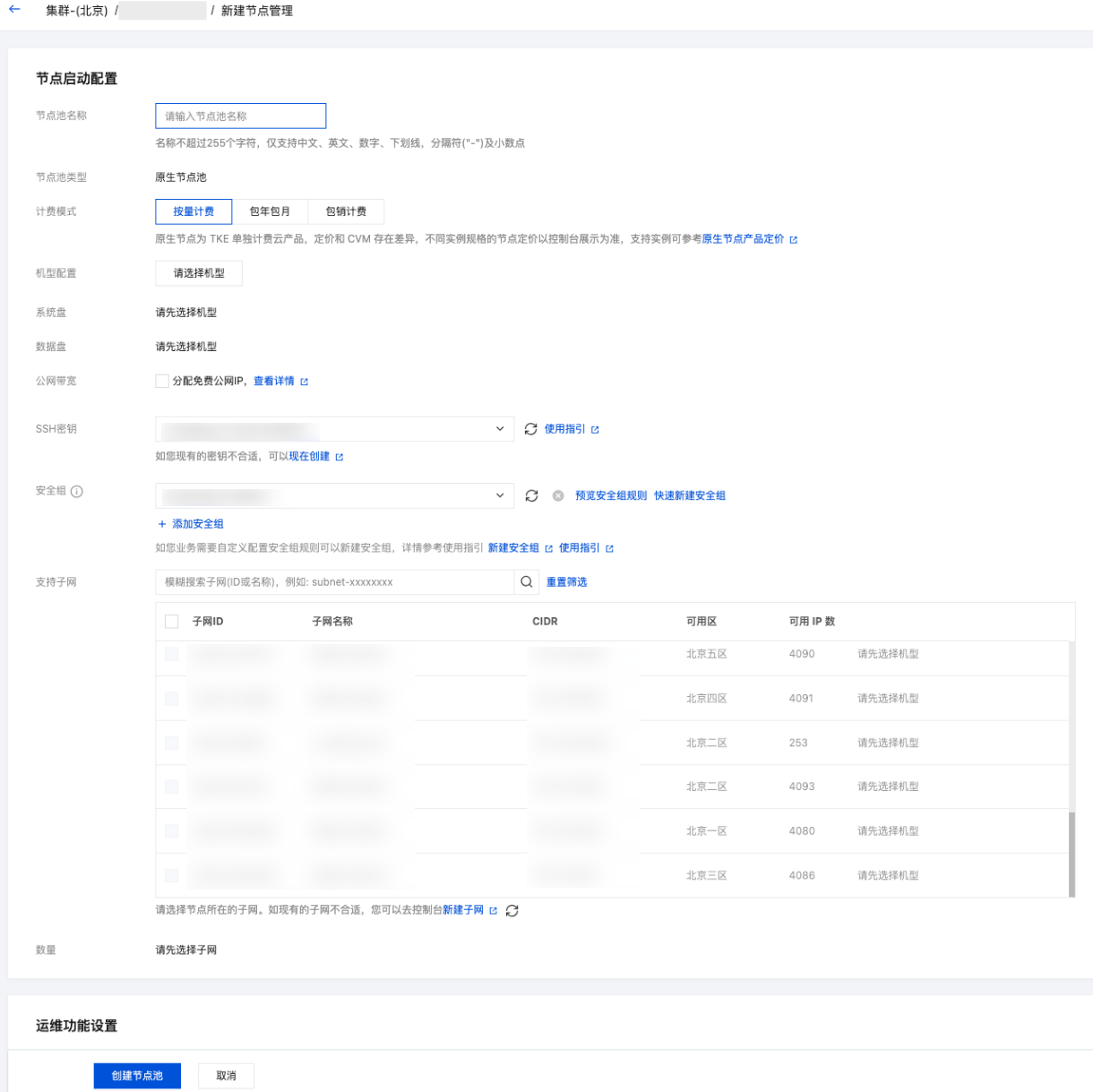Screen dimensions: 1093x1092
Task: Click 重置筛选 link
Action: pyautogui.click(x=567, y=582)
